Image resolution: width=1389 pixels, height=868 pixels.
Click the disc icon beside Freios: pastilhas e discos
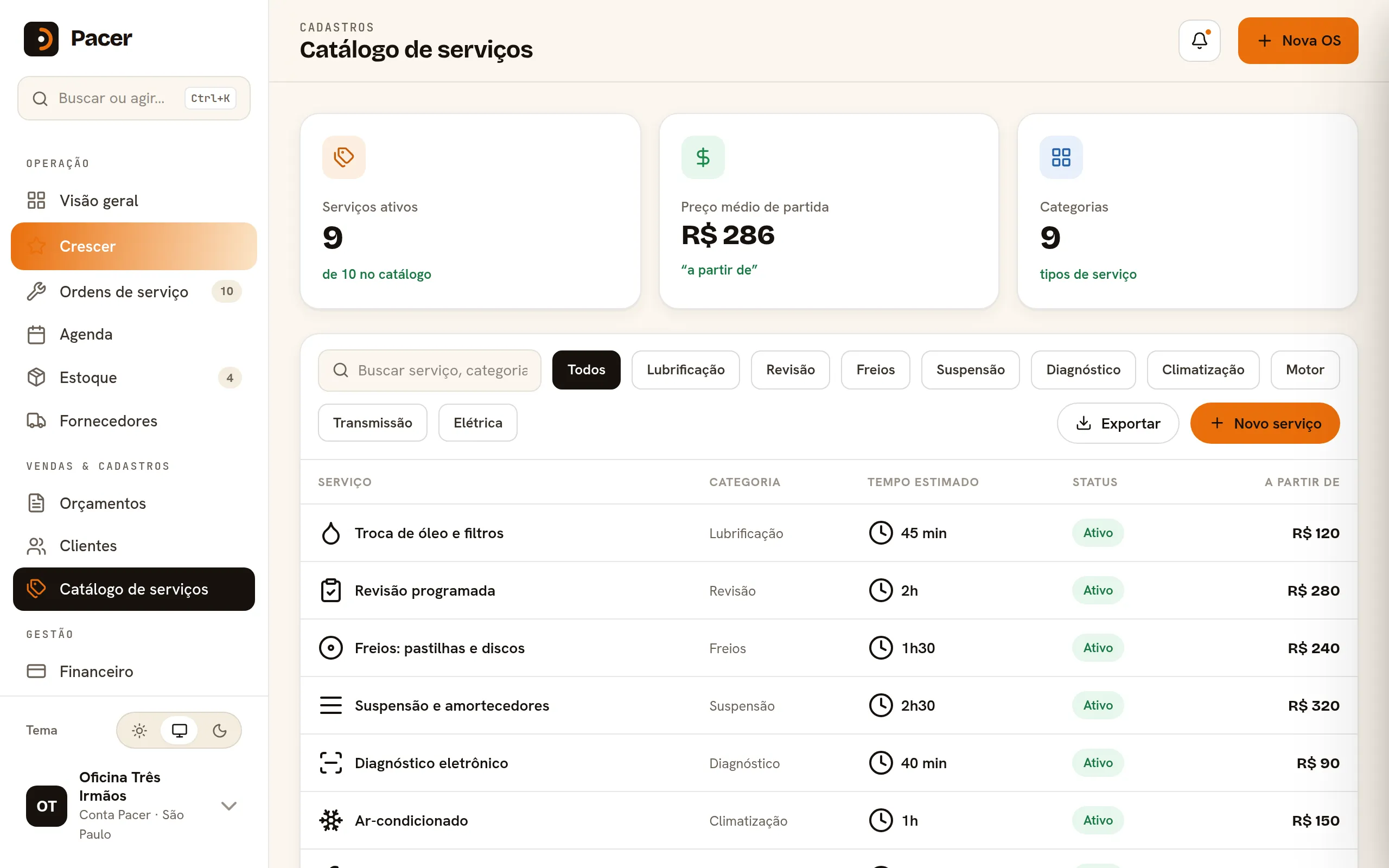pos(330,648)
